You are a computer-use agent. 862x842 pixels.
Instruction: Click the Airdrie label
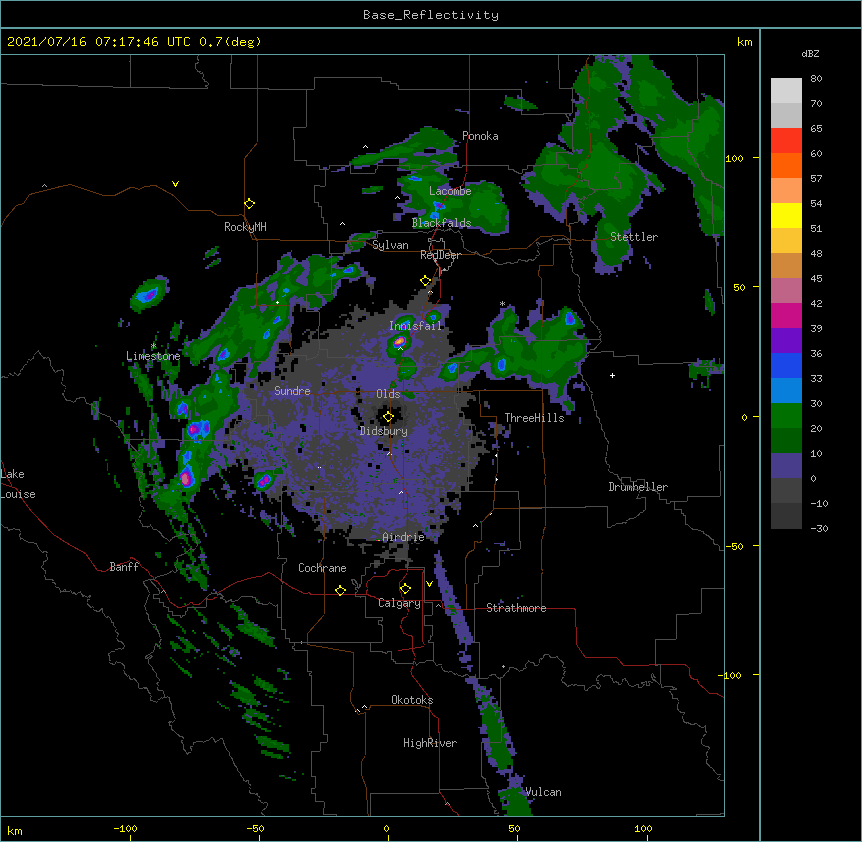pyautogui.click(x=404, y=537)
